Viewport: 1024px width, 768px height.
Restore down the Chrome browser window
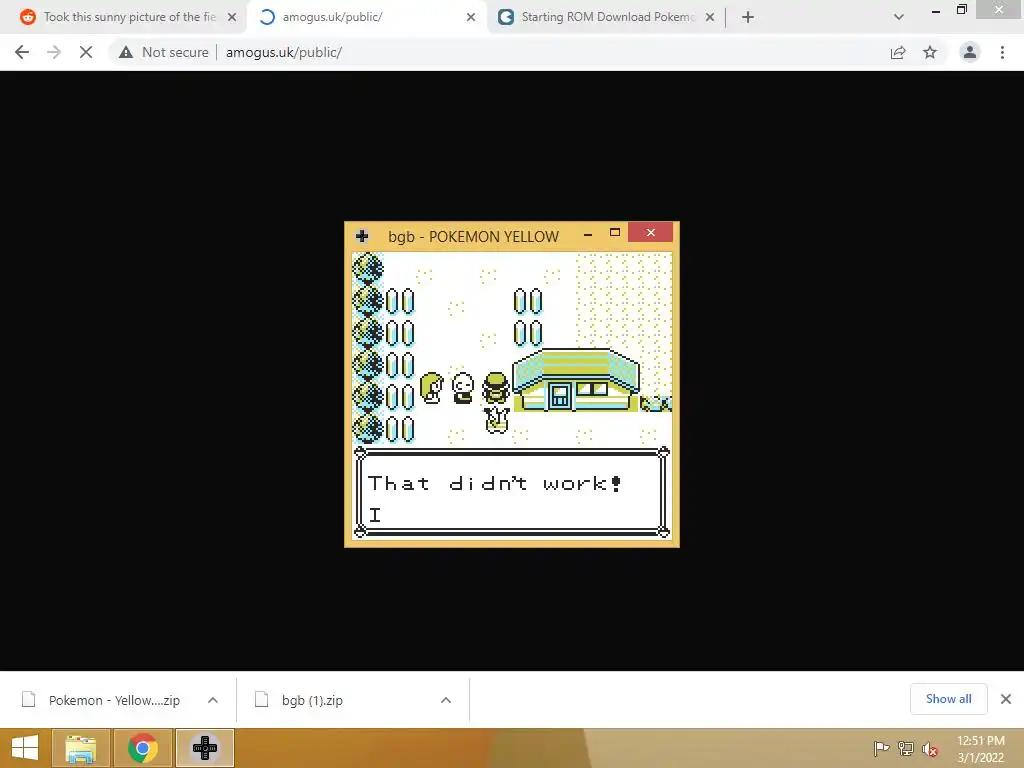[961, 10]
